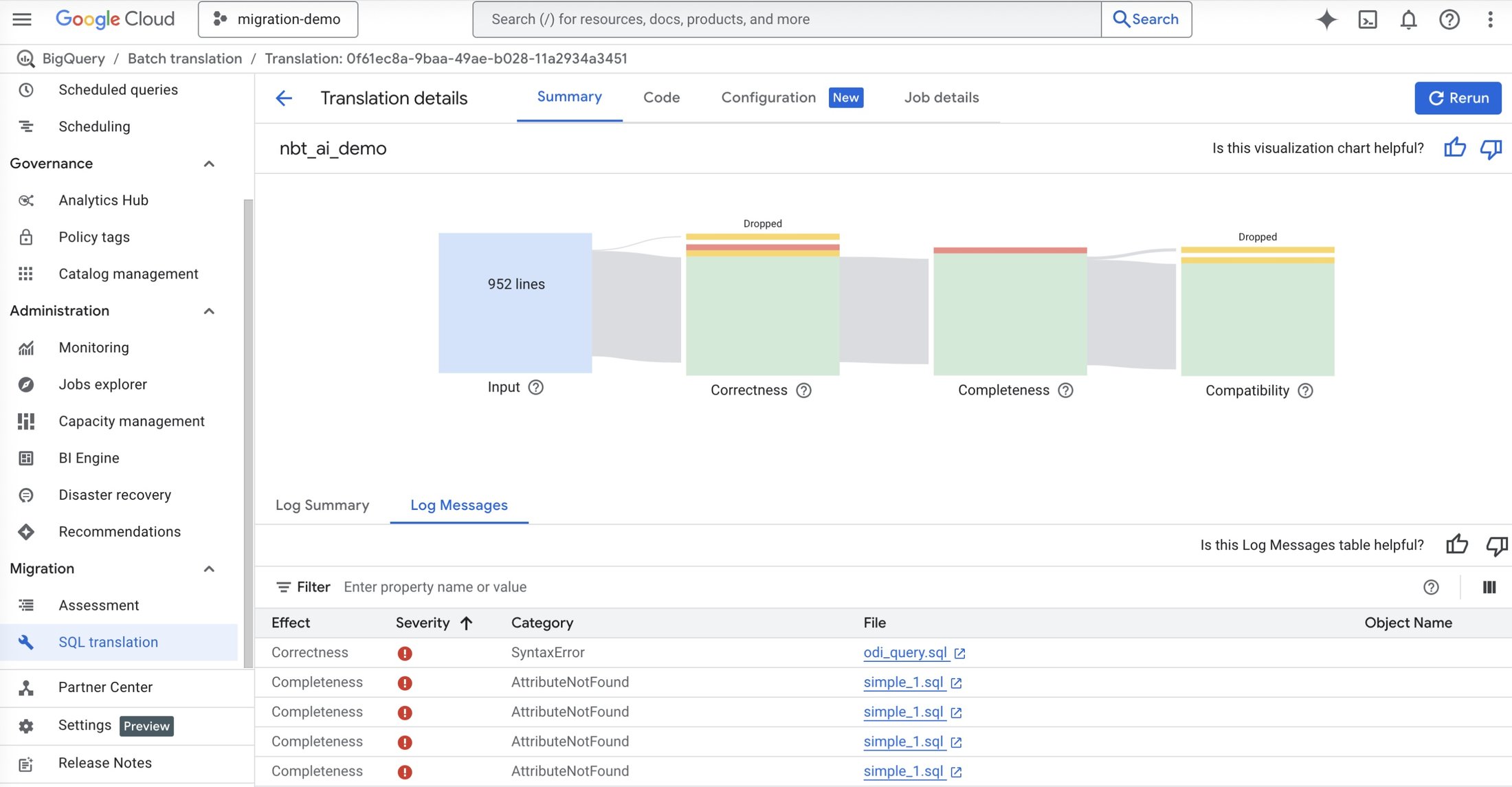Click the Search button
1512x787 pixels.
(1146, 19)
